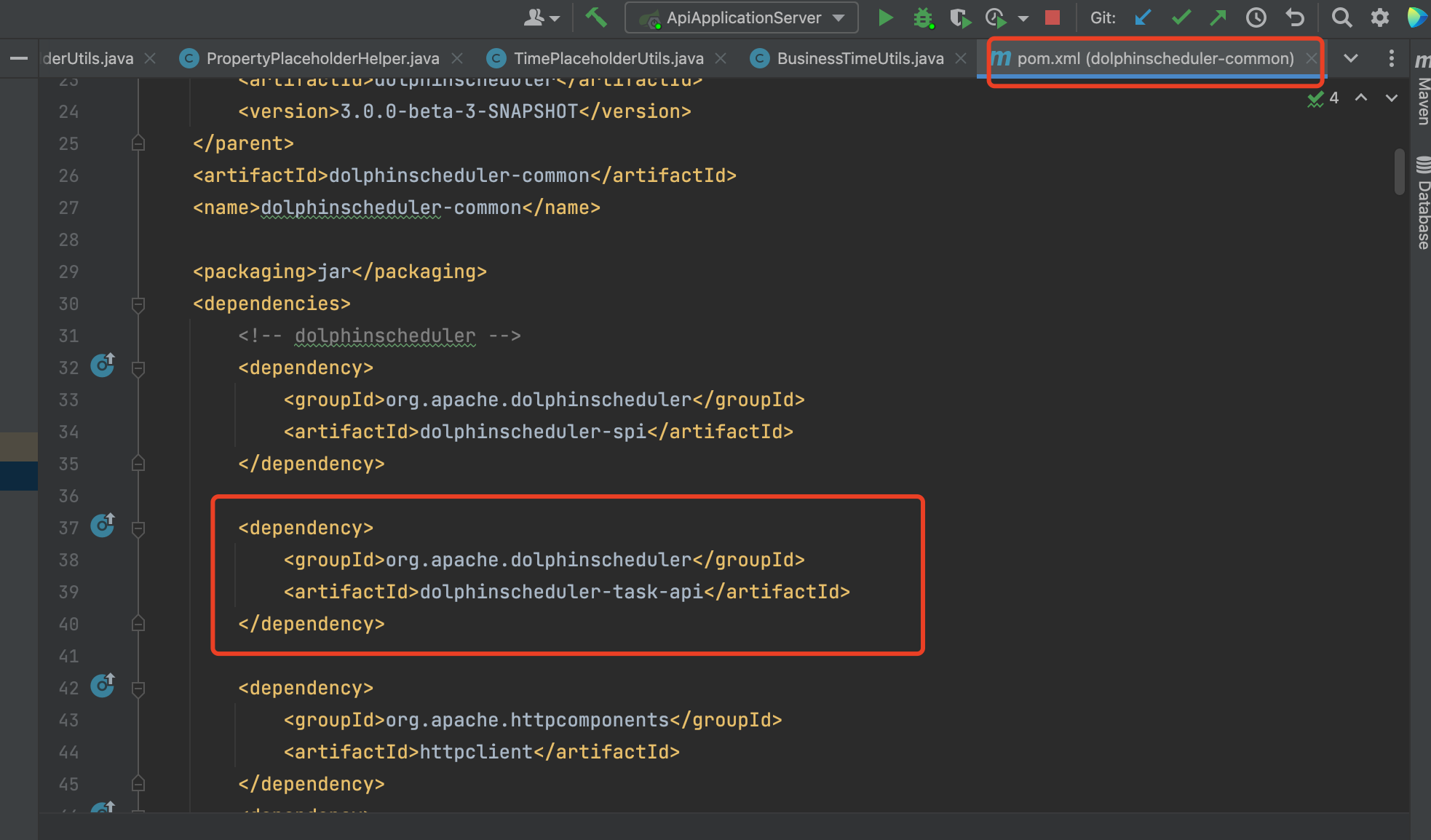Viewport: 1431px width, 840px height.
Task: Click the httpclient artifactId text
Action: click(476, 752)
